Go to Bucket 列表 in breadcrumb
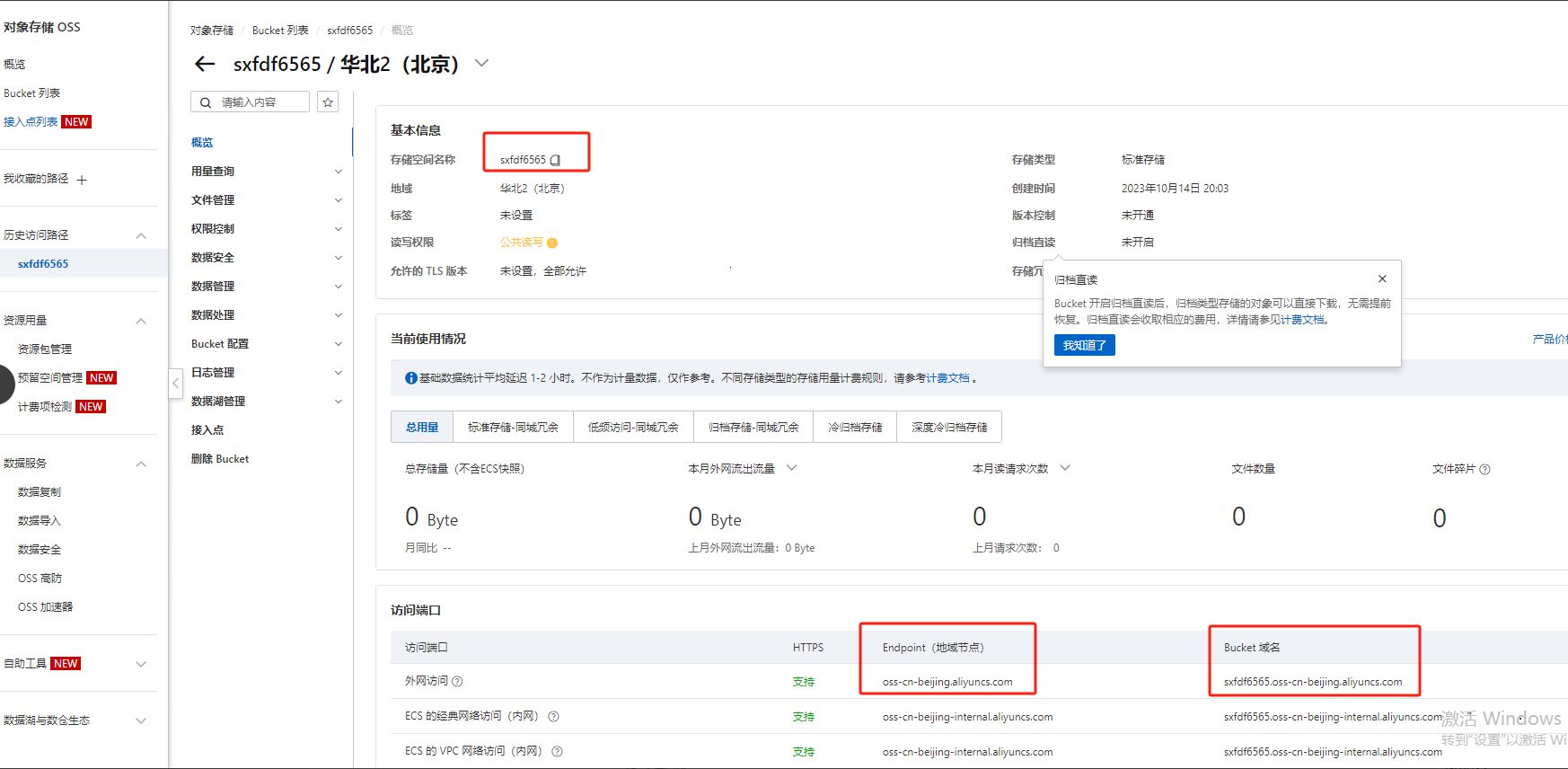Viewport: 1568px width, 769px height. tap(280, 31)
